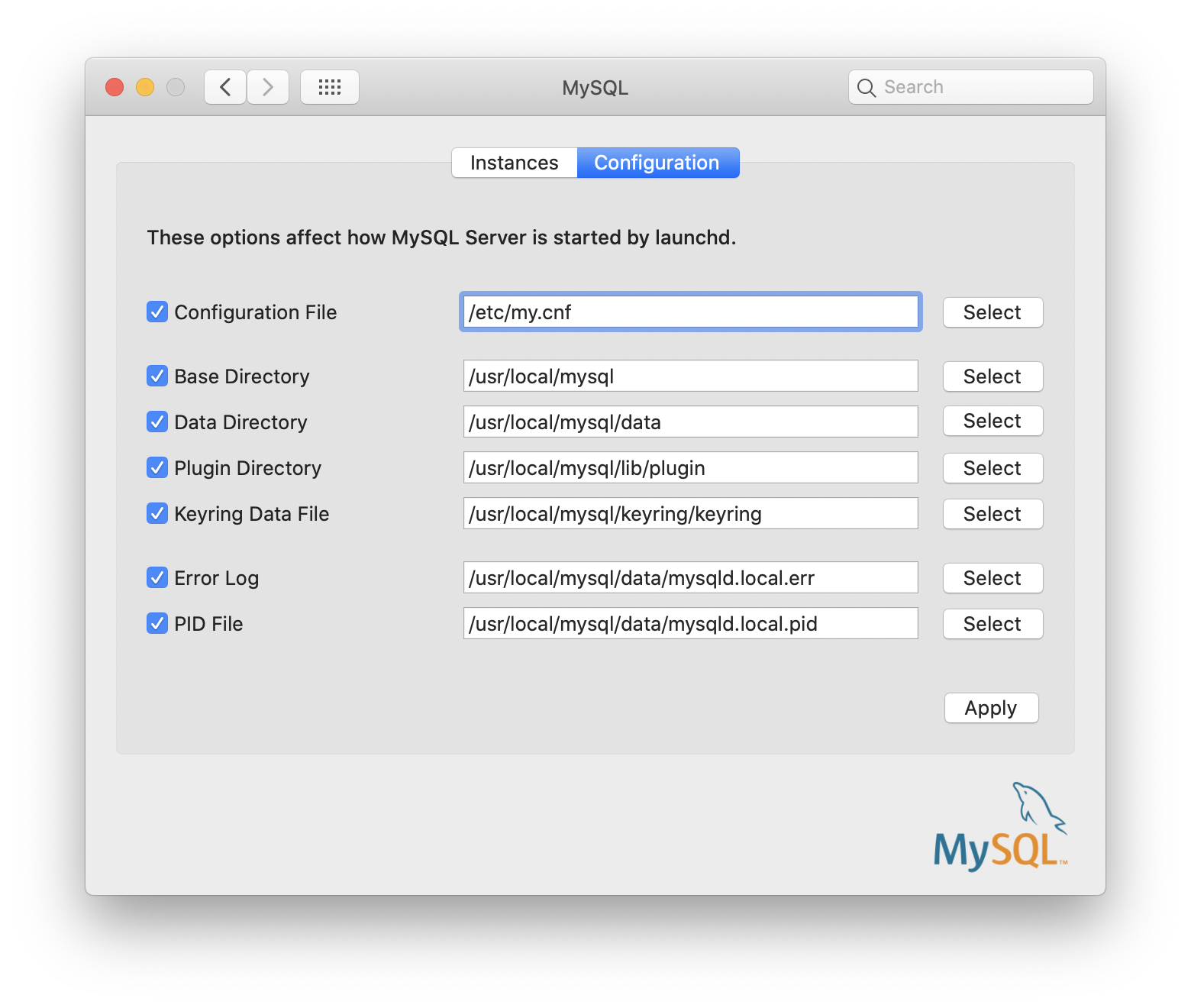This screenshot has height=1008, width=1191.
Task: Click Select for Configuration File
Action: pos(992,312)
